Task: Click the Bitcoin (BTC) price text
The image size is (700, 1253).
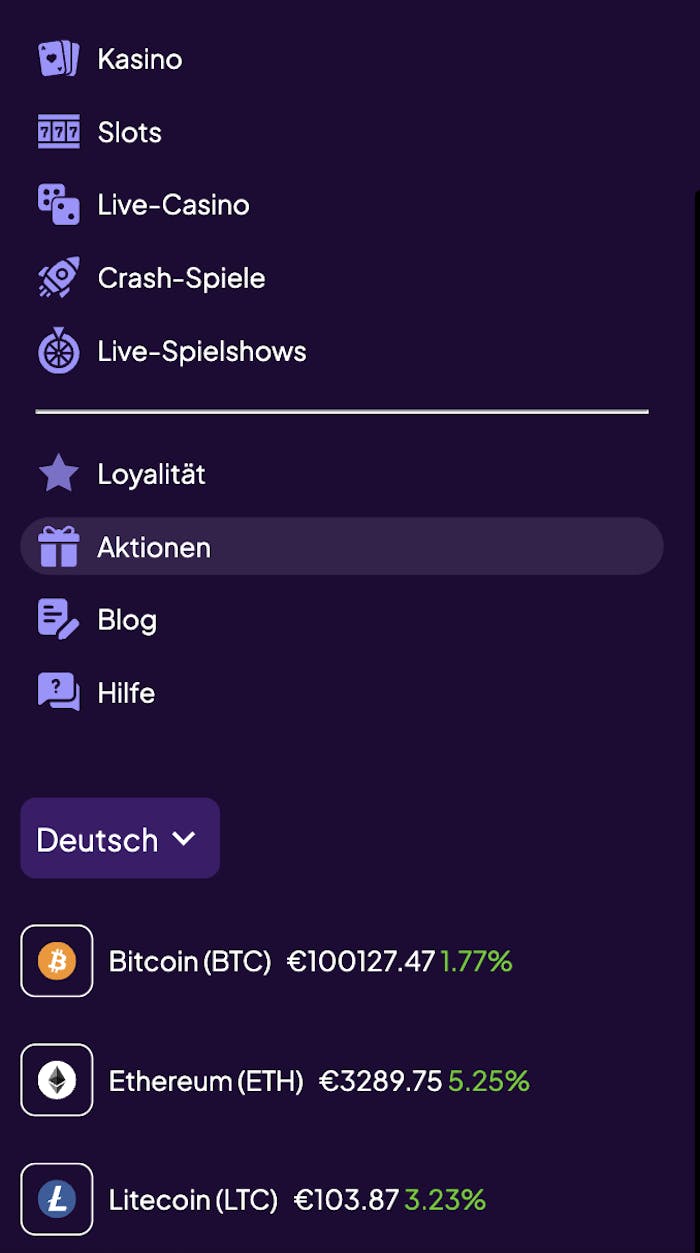Action: click(361, 962)
